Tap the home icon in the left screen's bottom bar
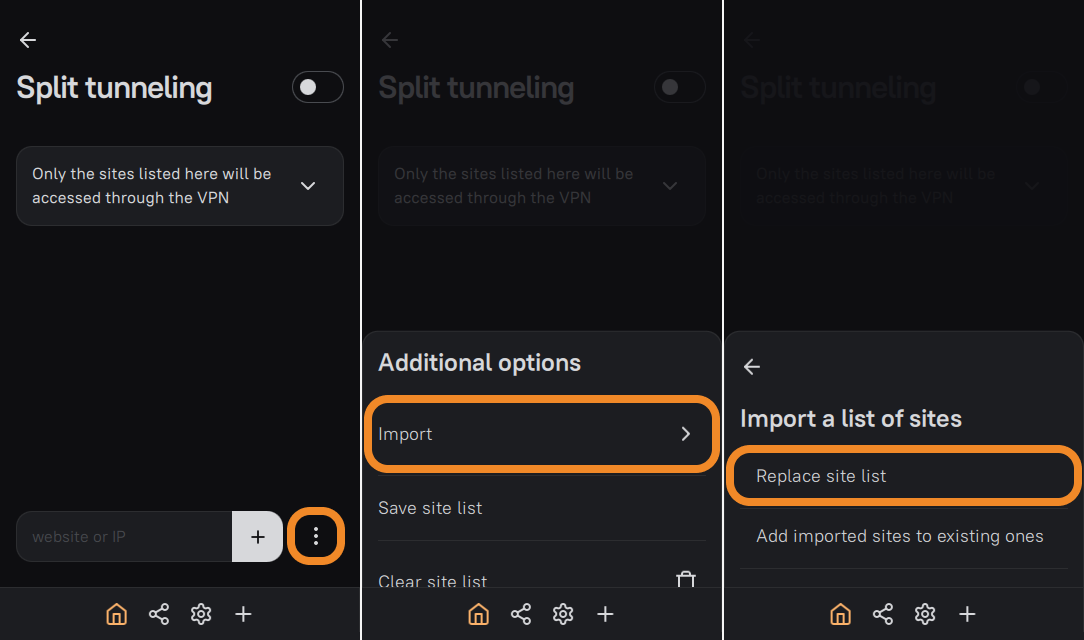Viewport: 1084px width, 640px height. click(117, 614)
